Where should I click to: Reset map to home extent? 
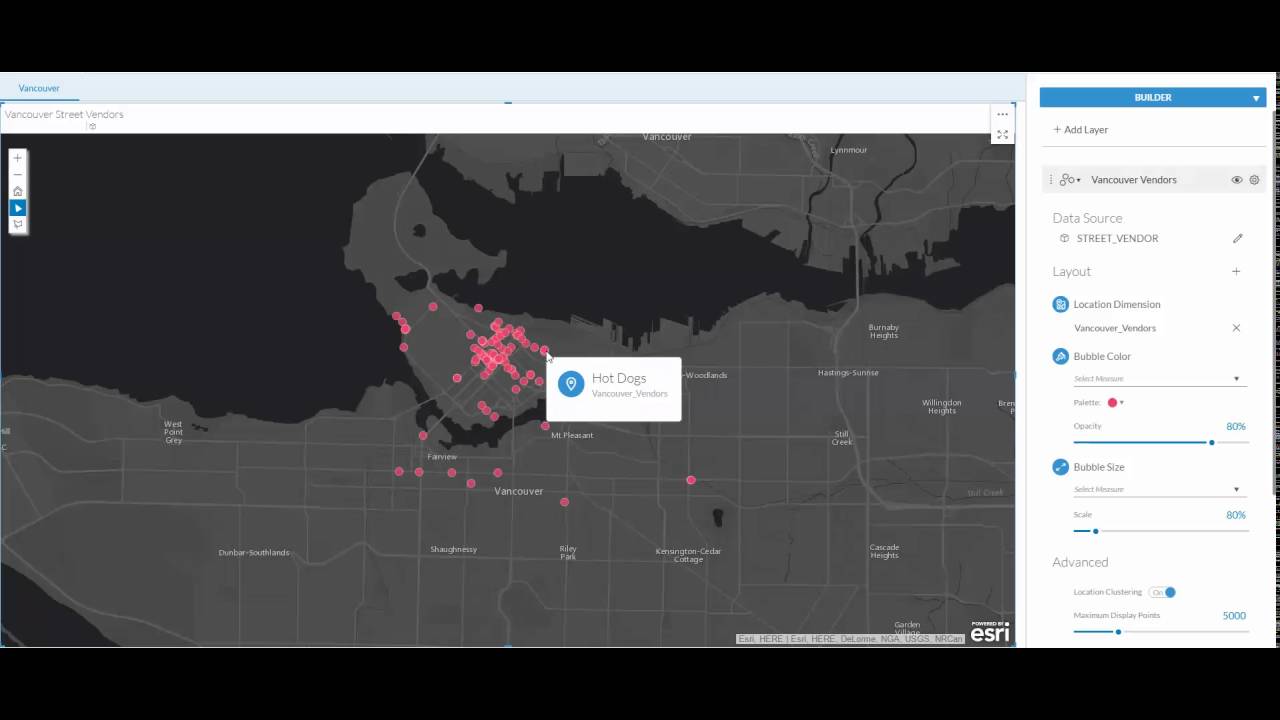pos(17,191)
